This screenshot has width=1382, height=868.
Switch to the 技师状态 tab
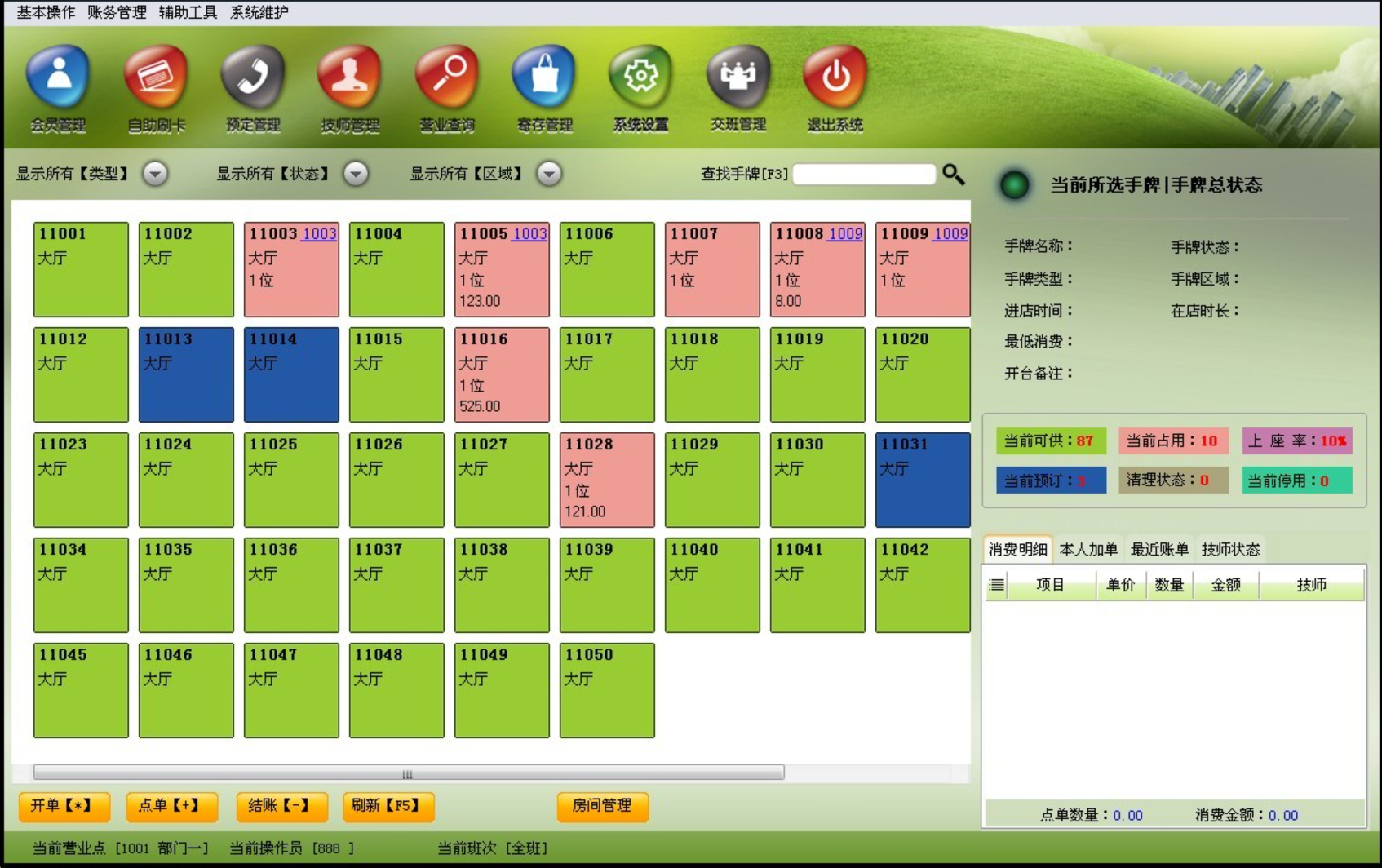[x=1230, y=549]
